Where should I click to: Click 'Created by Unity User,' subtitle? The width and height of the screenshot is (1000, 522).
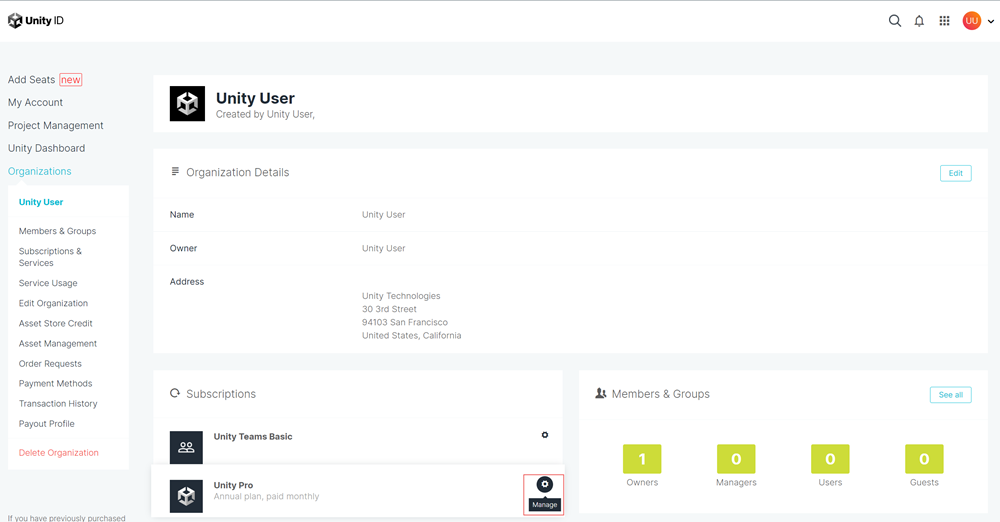pyautogui.click(x=265, y=114)
